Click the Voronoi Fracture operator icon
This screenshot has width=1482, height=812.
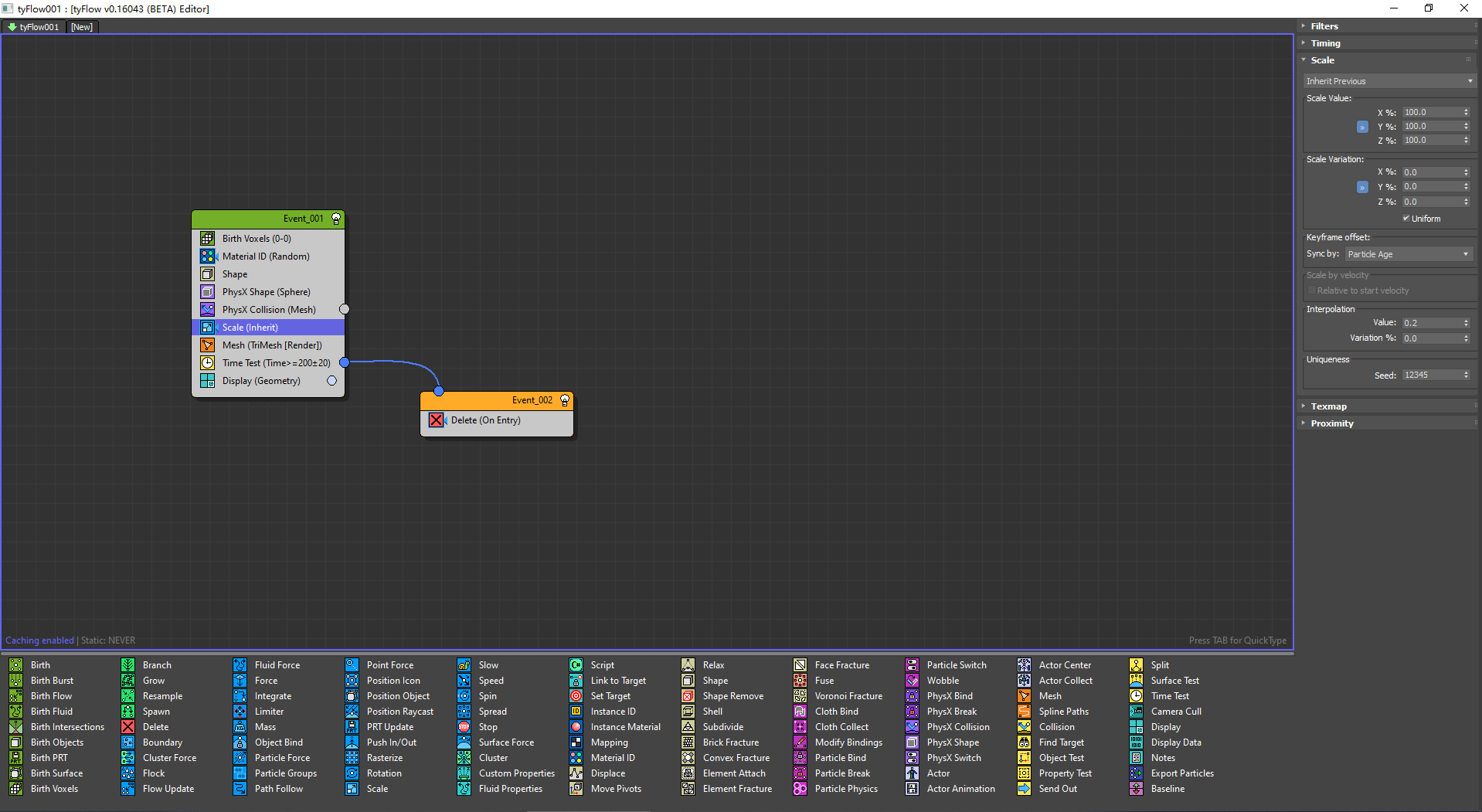click(x=800, y=696)
